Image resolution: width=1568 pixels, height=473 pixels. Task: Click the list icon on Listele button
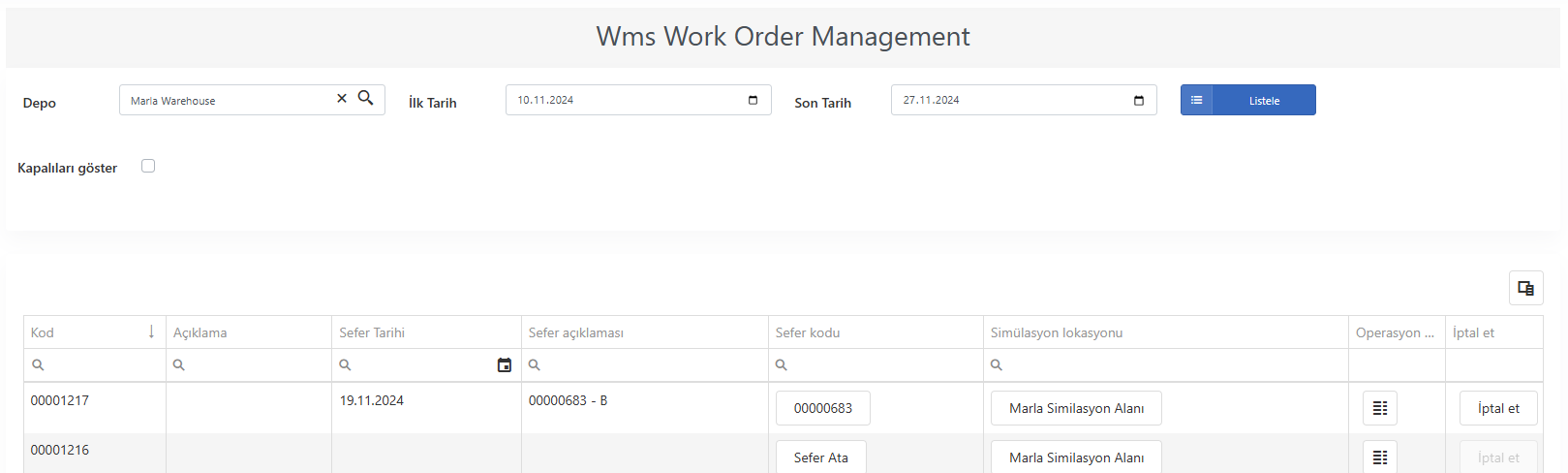pos(1197,100)
